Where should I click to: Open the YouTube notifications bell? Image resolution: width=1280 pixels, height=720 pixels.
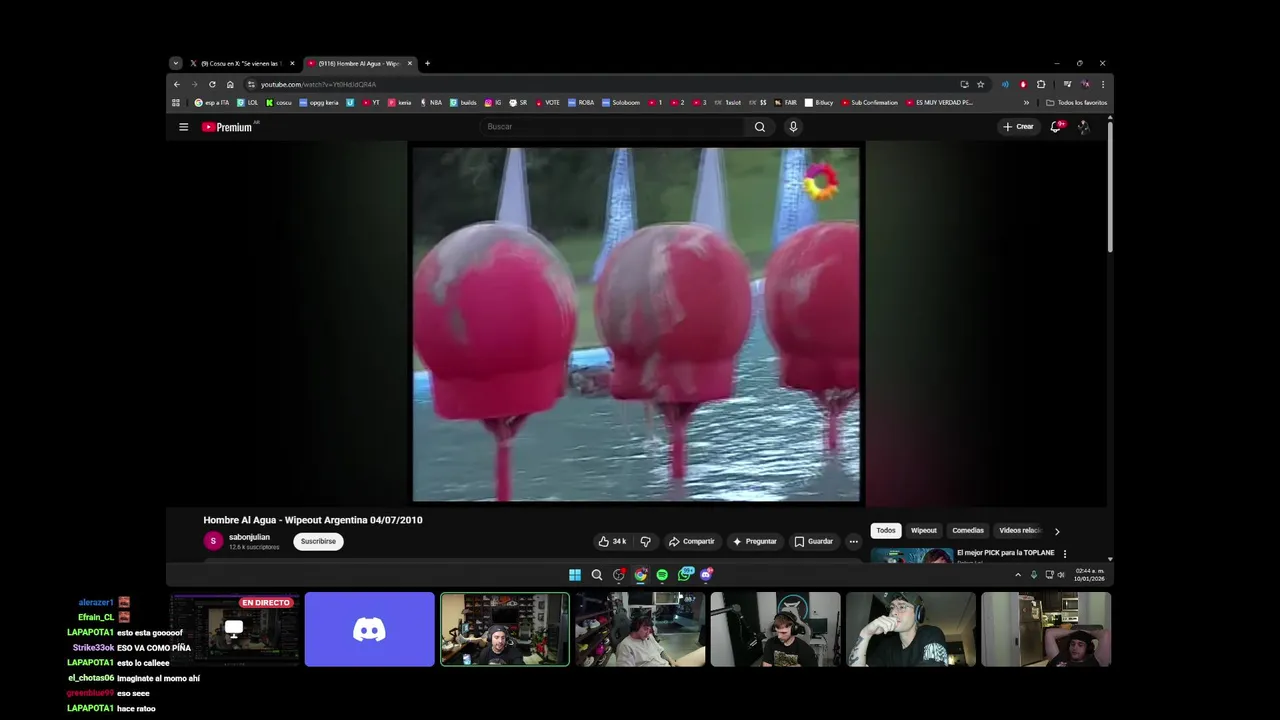[1055, 127]
